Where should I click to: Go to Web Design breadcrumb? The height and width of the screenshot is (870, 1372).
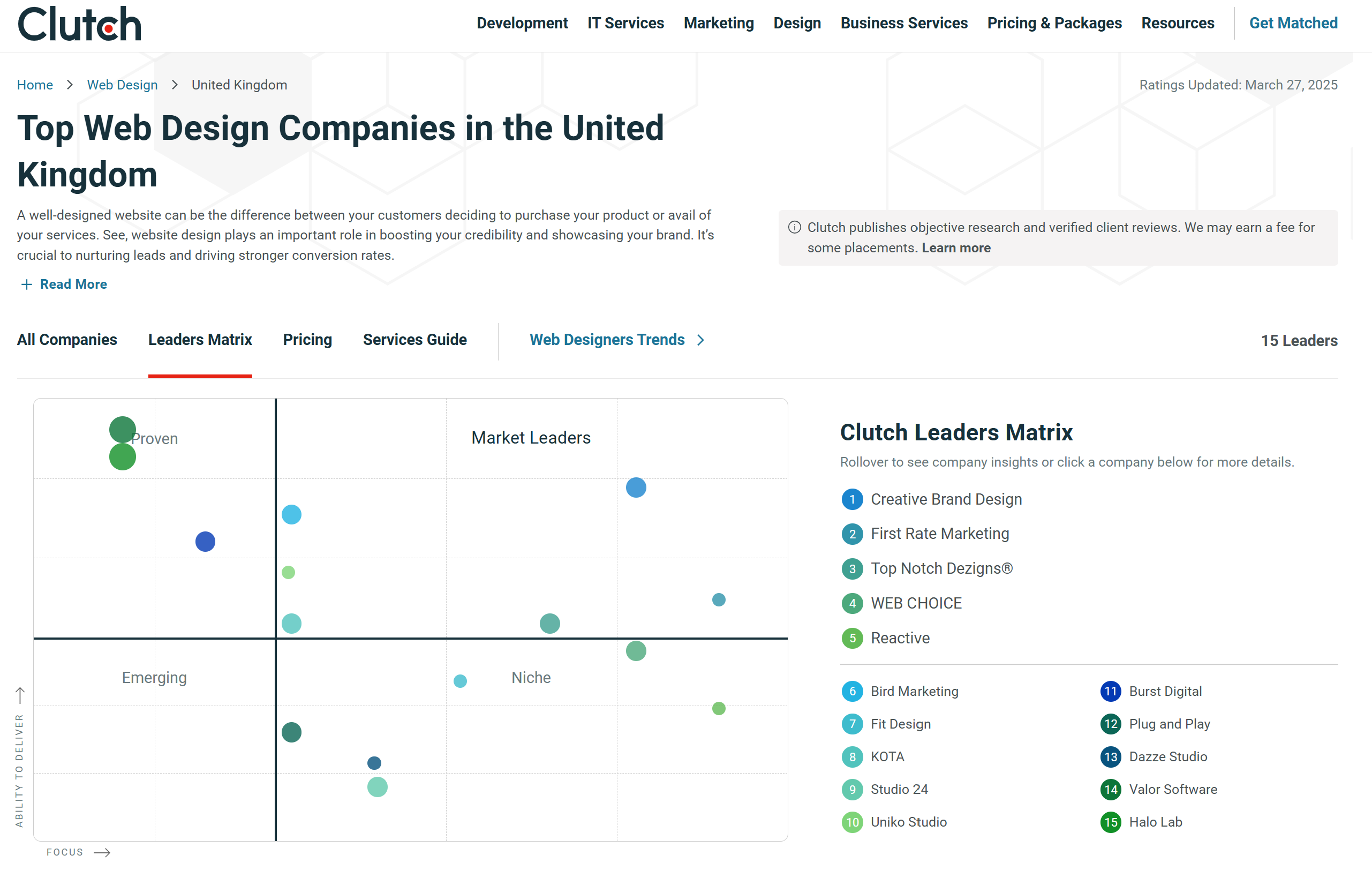[x=122, y=85]
